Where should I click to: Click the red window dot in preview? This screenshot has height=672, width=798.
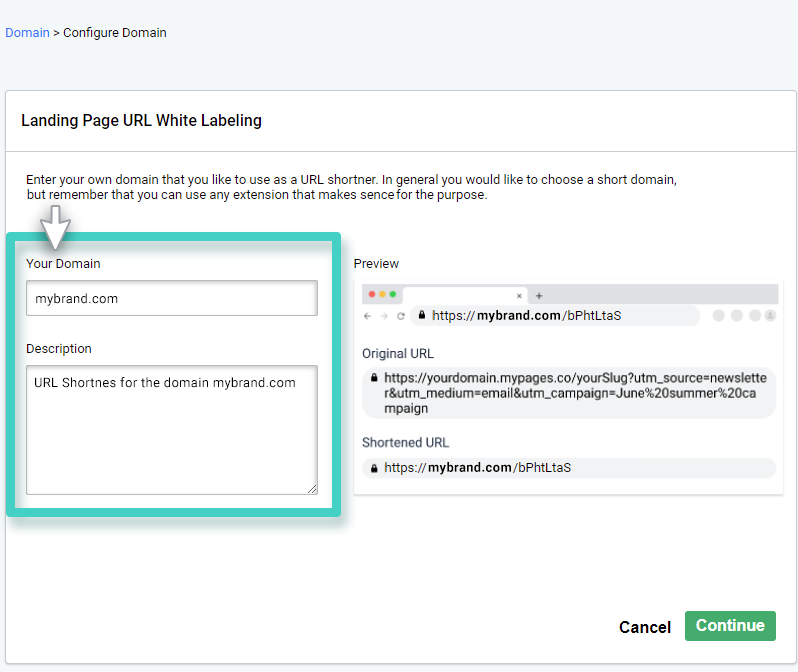coord(372,294)
